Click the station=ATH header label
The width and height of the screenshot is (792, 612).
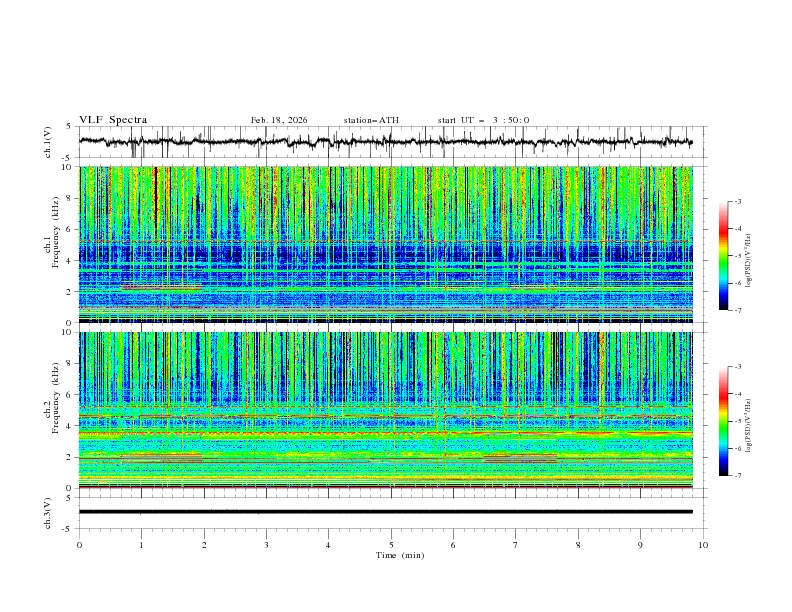(371, 120)
